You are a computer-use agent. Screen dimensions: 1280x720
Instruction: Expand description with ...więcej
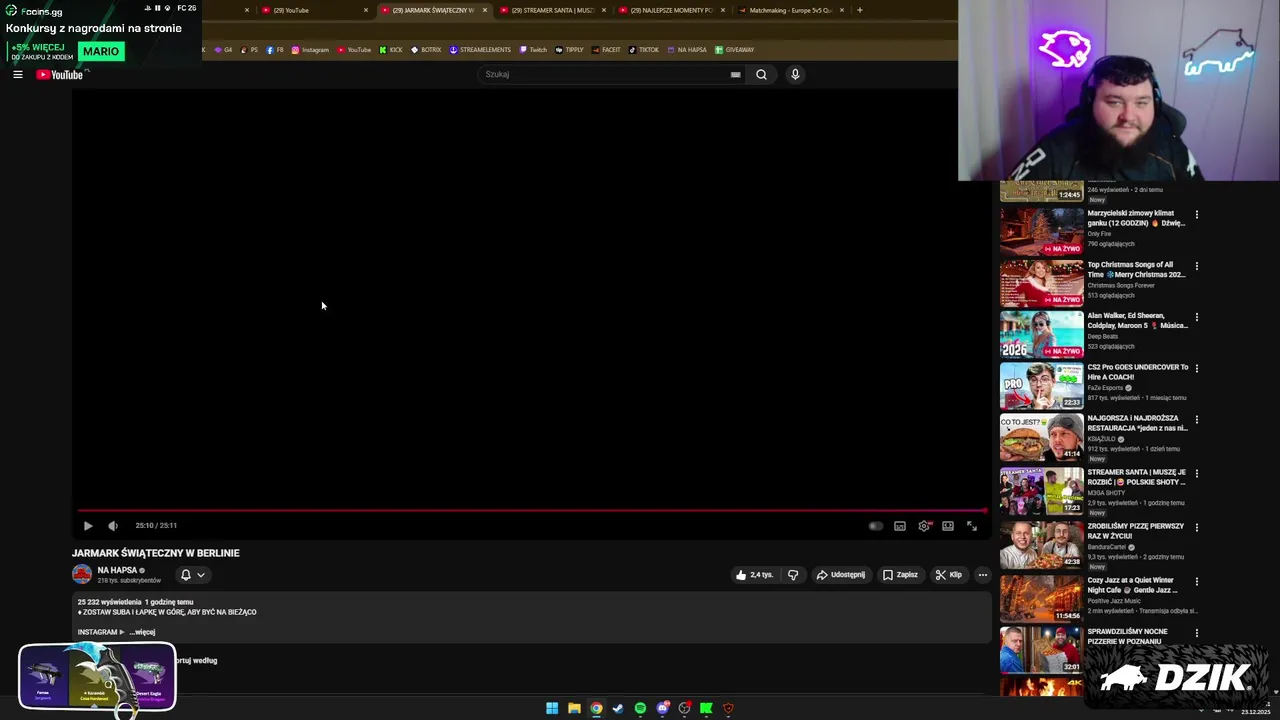142,632
